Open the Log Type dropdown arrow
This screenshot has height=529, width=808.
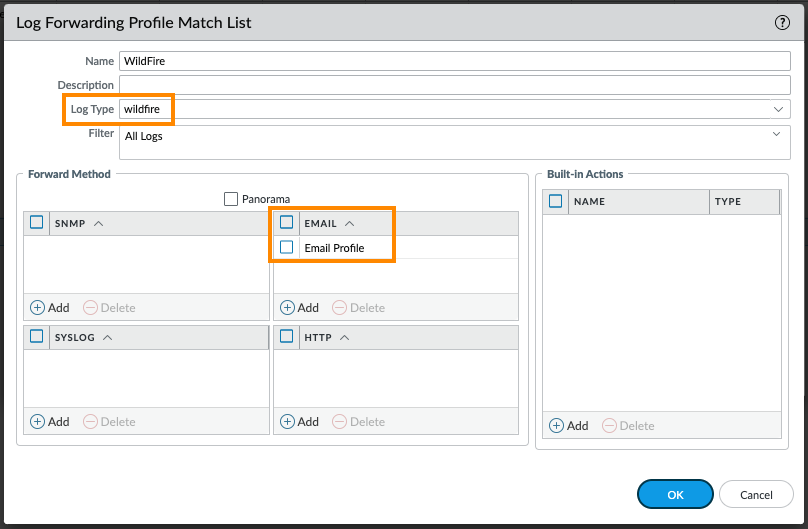(x=778, y=109)
